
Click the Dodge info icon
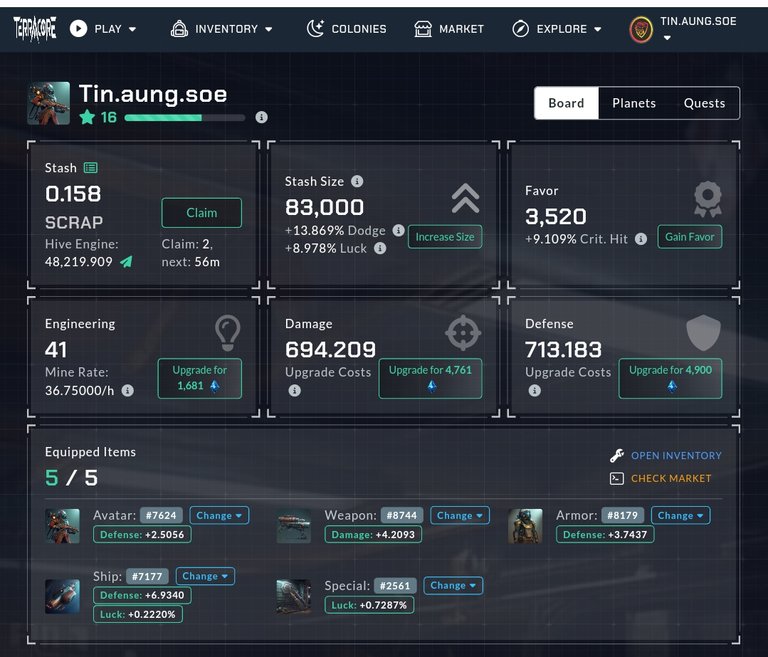399,230
